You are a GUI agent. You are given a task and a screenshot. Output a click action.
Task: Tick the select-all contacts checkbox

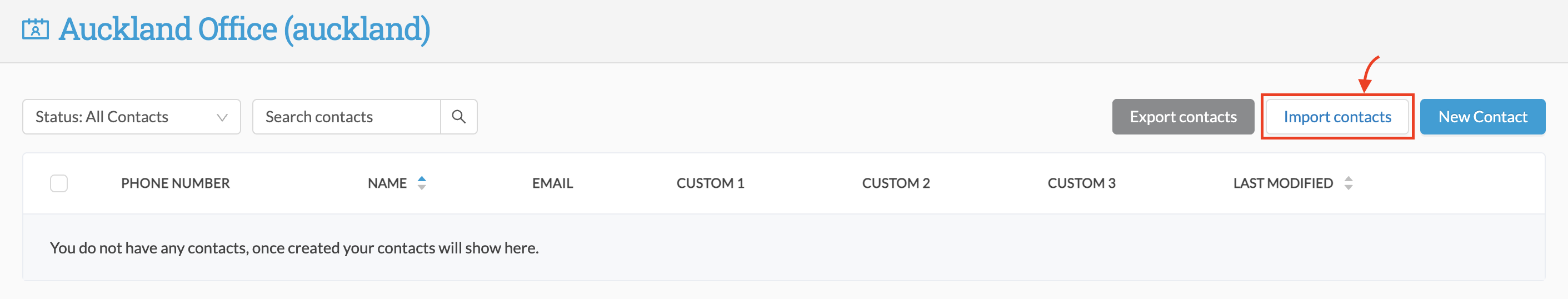(x=59, y=183)
